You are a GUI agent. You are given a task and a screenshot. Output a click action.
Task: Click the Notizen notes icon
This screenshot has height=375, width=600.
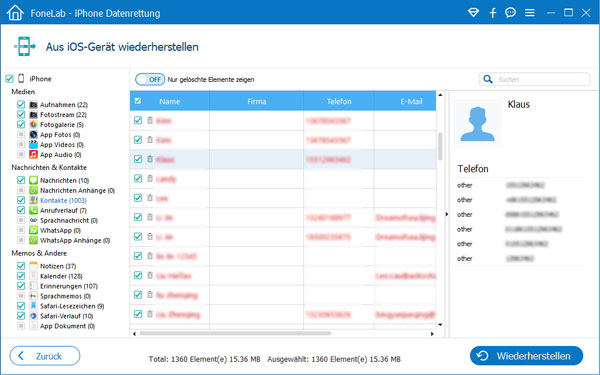pyautogui.click(x=34, y=266)
